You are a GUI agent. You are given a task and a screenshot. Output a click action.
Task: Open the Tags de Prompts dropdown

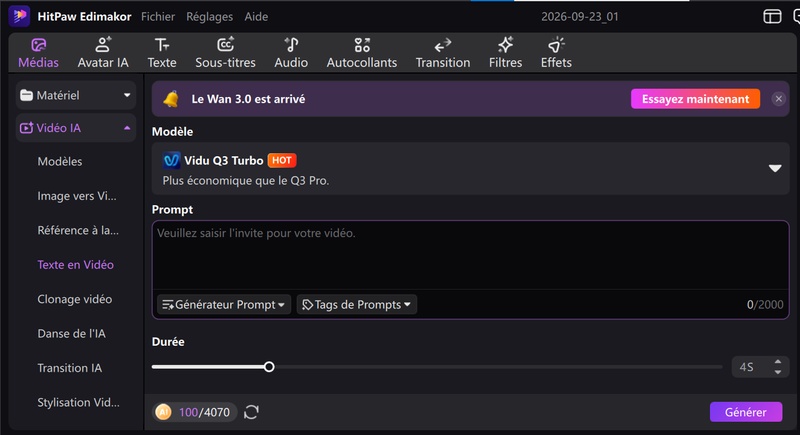[357, 304]
